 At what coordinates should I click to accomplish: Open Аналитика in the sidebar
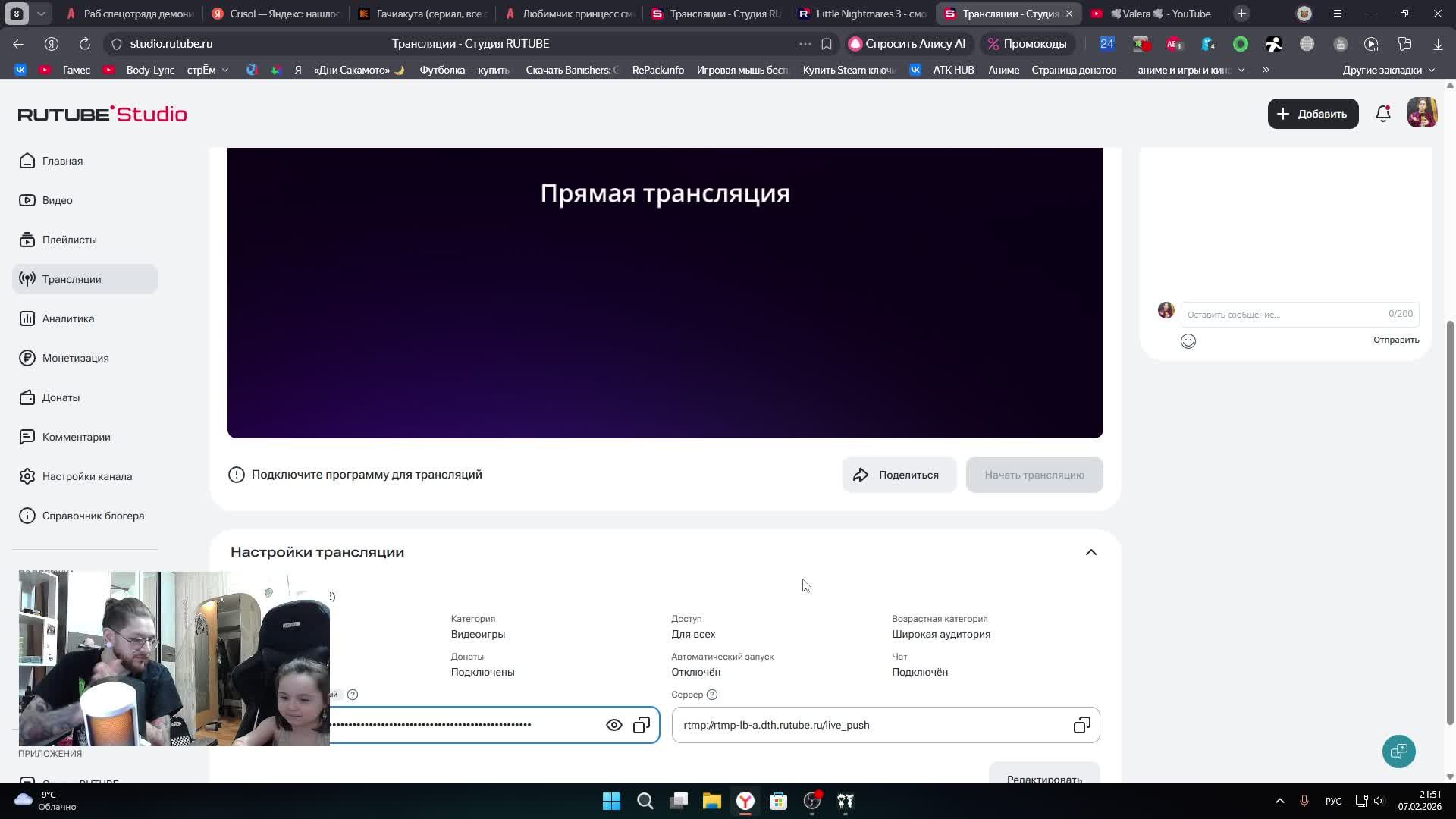coord(68,318)
